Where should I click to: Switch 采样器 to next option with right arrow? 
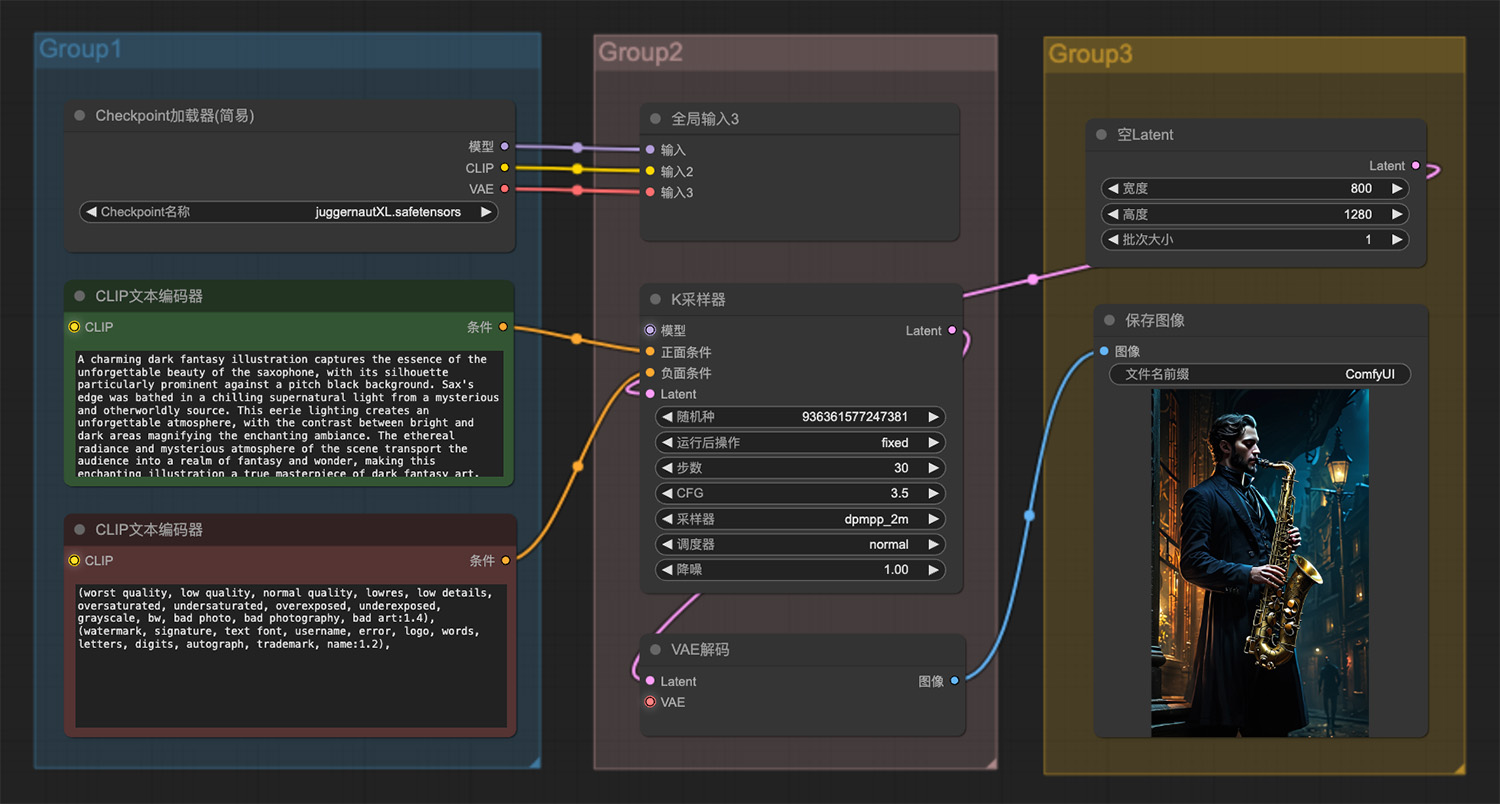(x=933, y=519)
